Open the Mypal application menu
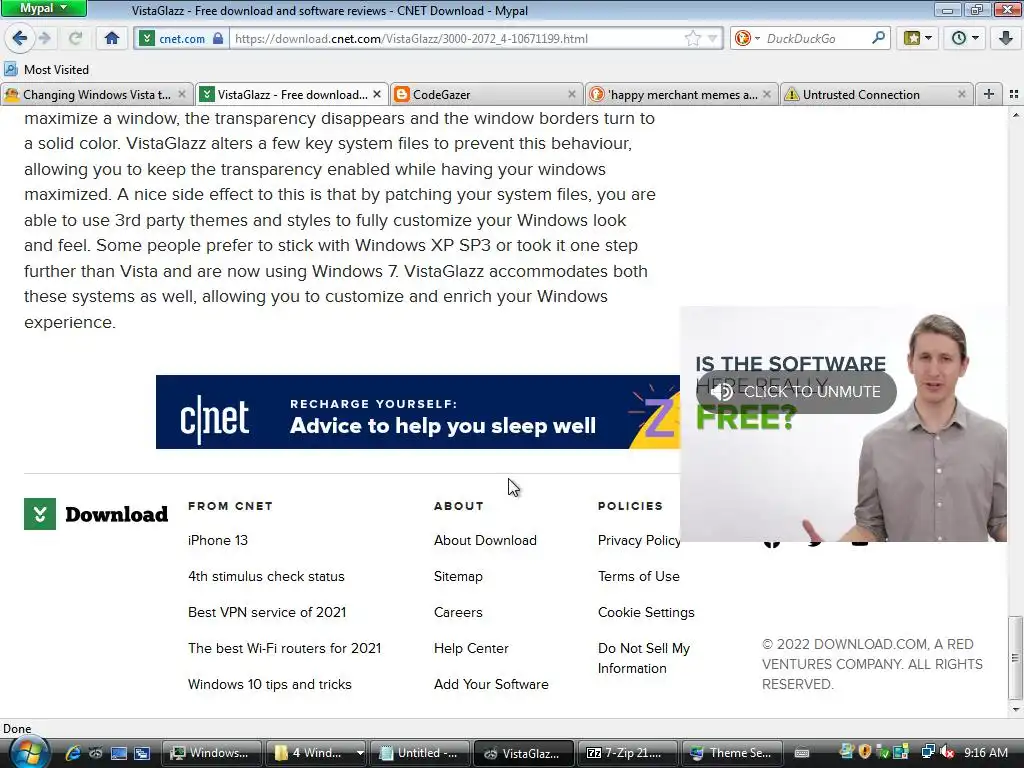1024x768 pixels. pyautogui.click(x=43, y=8)
